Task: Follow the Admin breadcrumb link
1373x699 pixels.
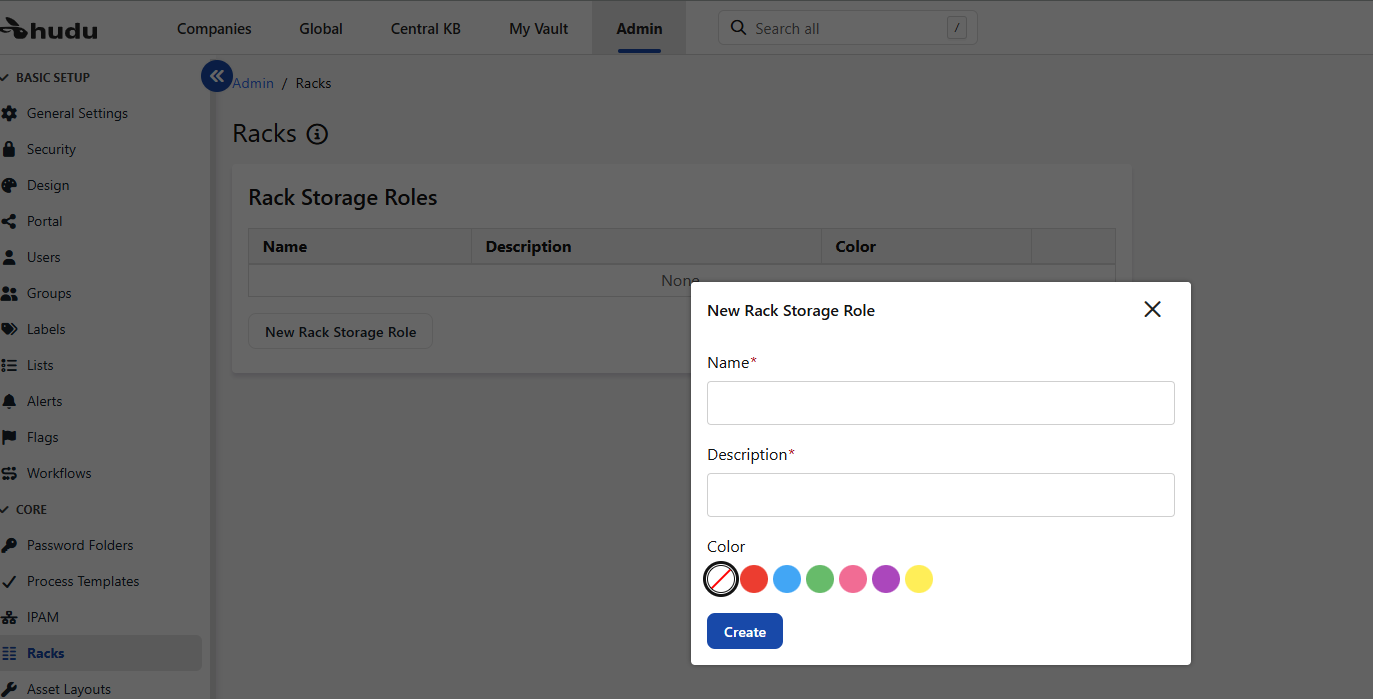Action: [253, 83]
